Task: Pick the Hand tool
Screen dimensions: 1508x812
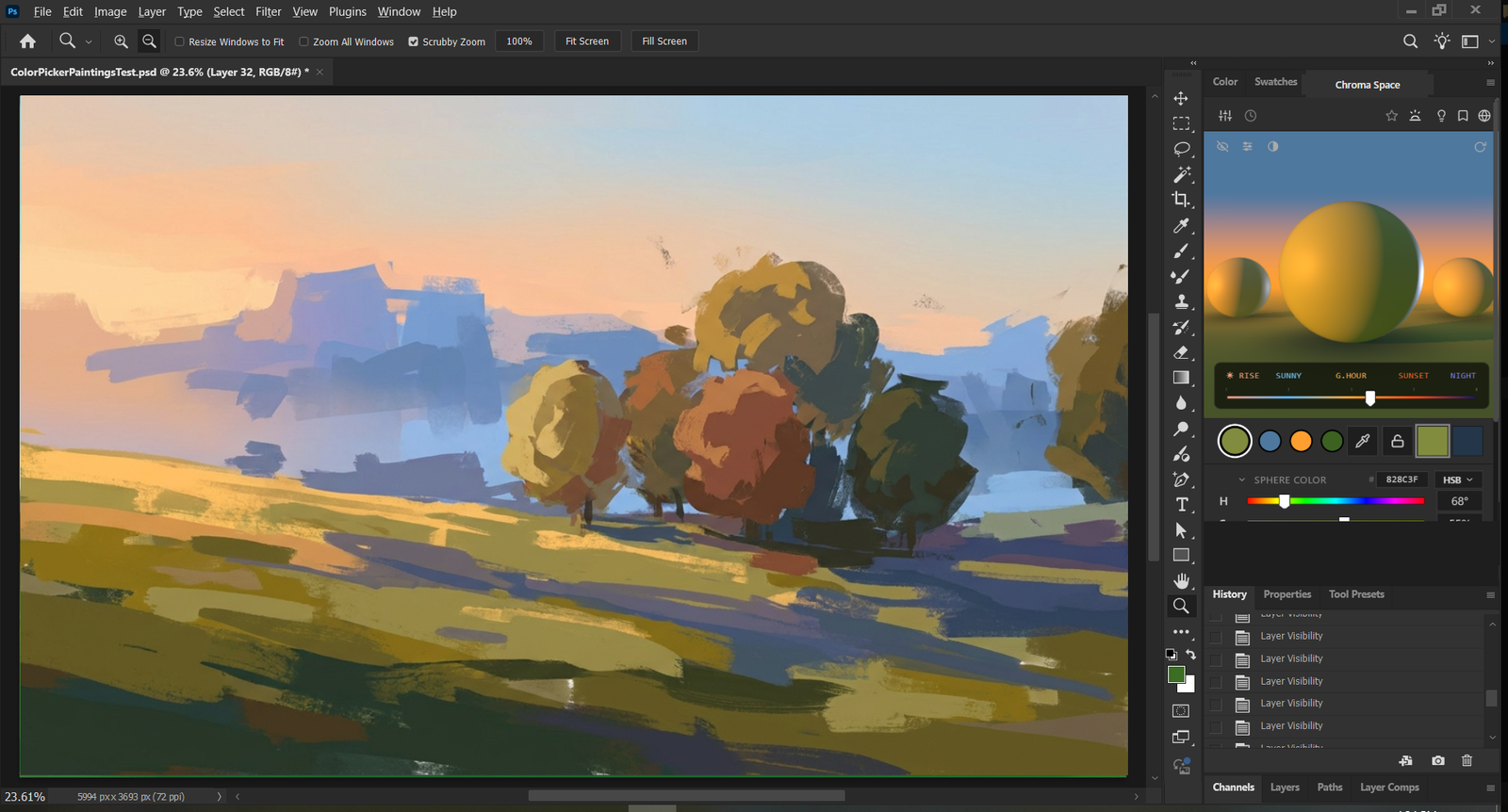Action: pos(1182,581)
